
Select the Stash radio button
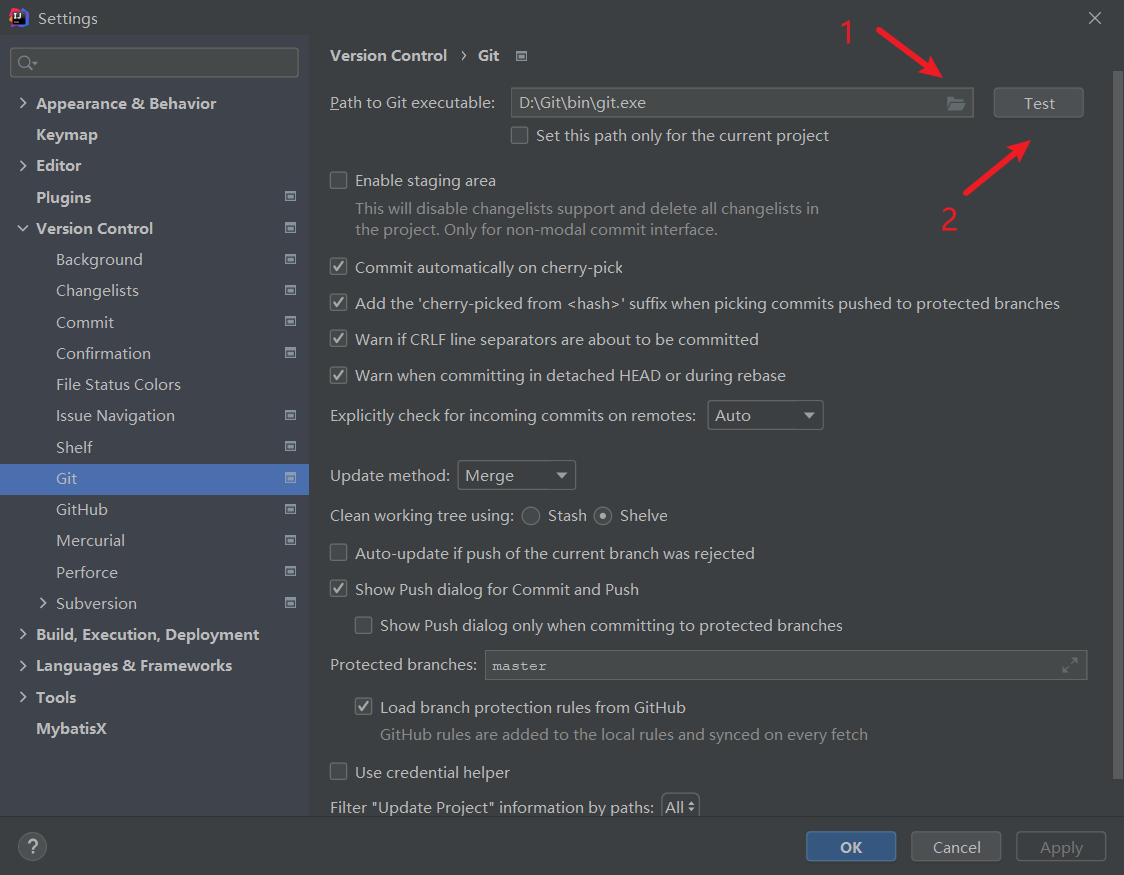coord(531,516)
